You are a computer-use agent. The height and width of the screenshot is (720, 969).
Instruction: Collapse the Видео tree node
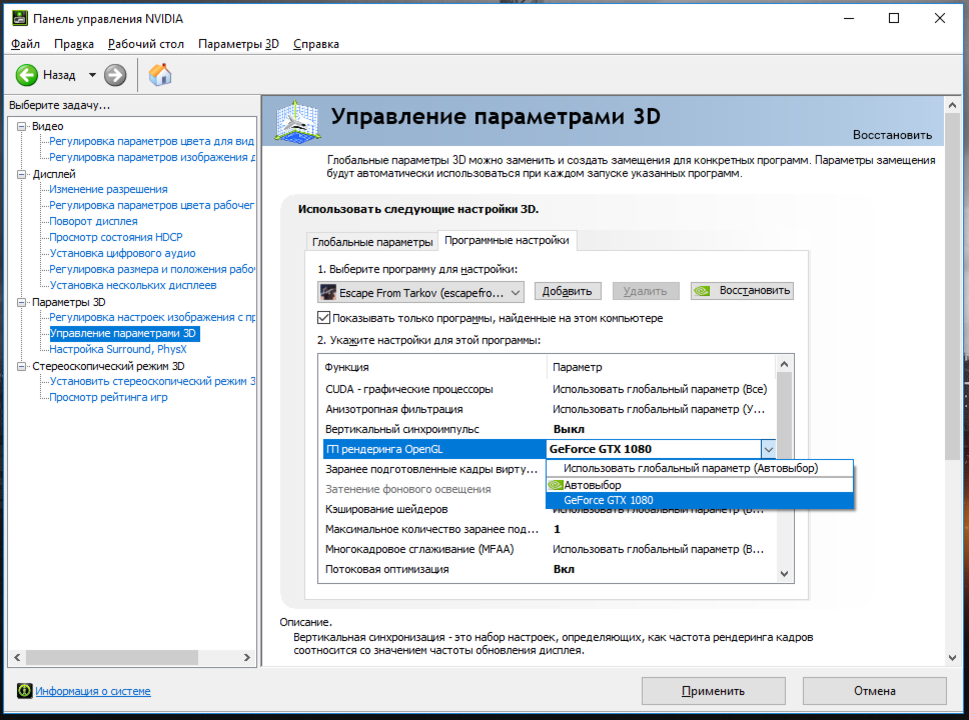[x=22, y=126]
